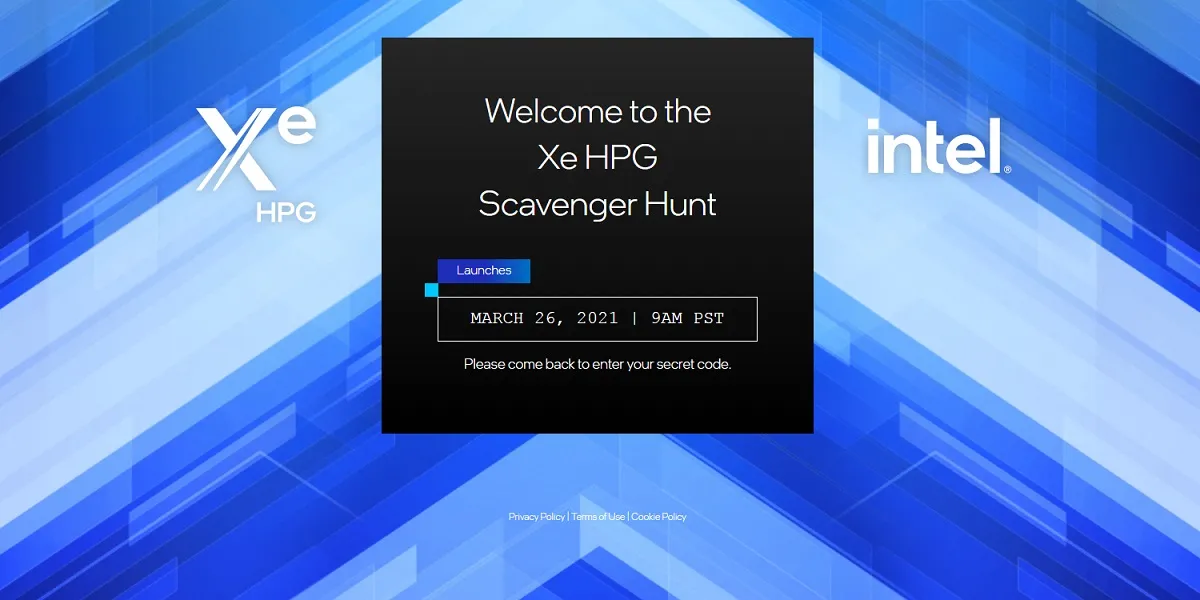Open the Cookie Policy link

click(659, 517)
